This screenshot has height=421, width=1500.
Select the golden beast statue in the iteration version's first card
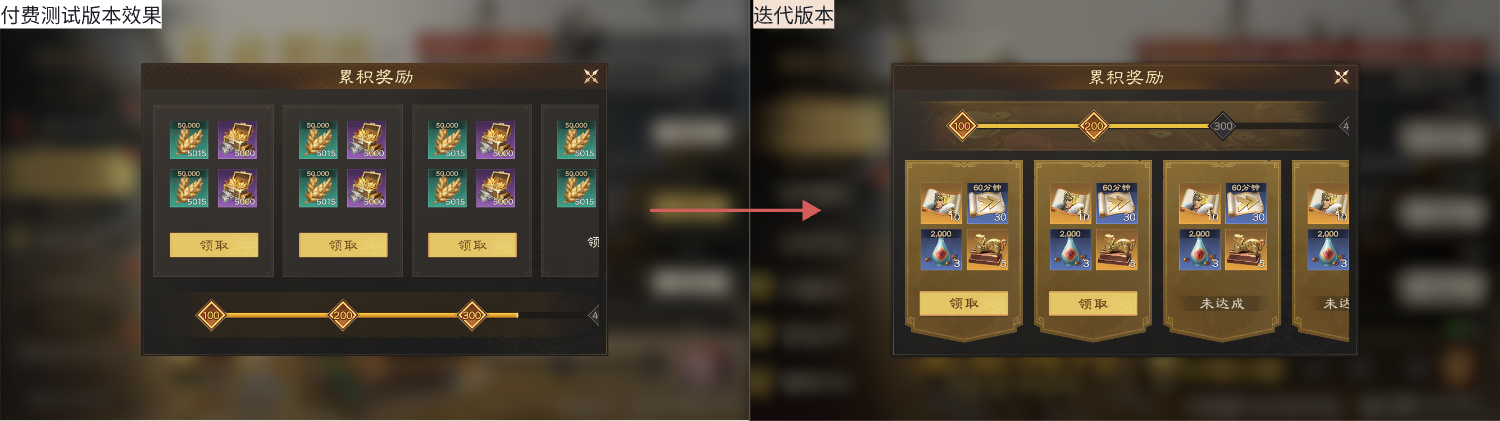click(987, 250)
